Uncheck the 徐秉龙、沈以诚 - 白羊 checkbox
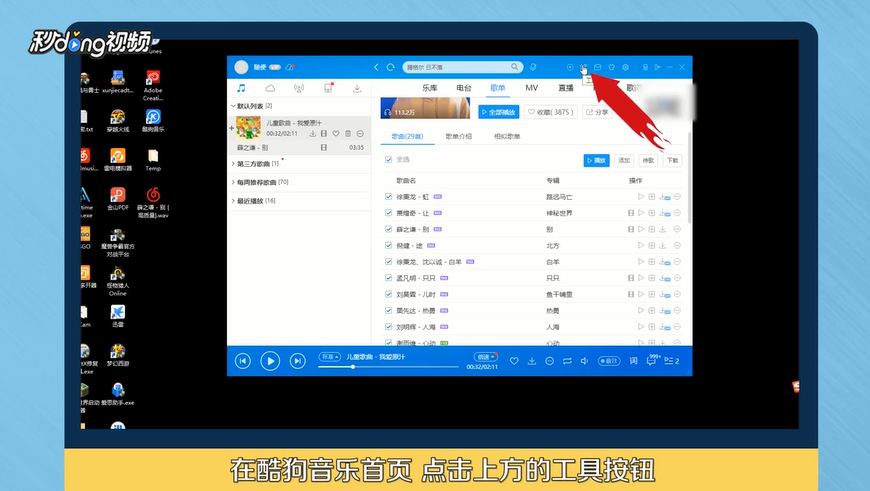 pos(388,261)
